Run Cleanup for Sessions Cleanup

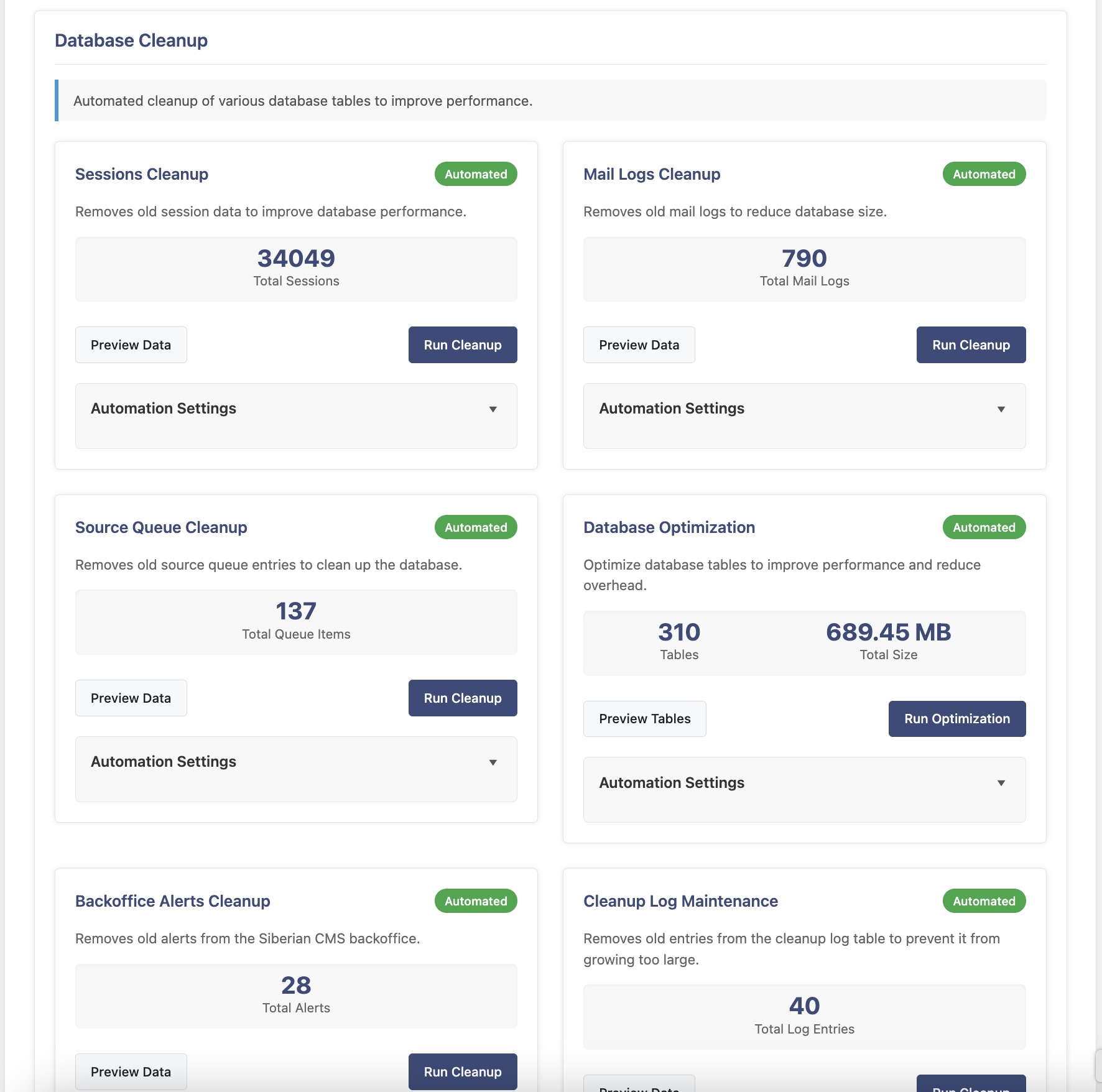coord(463,345)
